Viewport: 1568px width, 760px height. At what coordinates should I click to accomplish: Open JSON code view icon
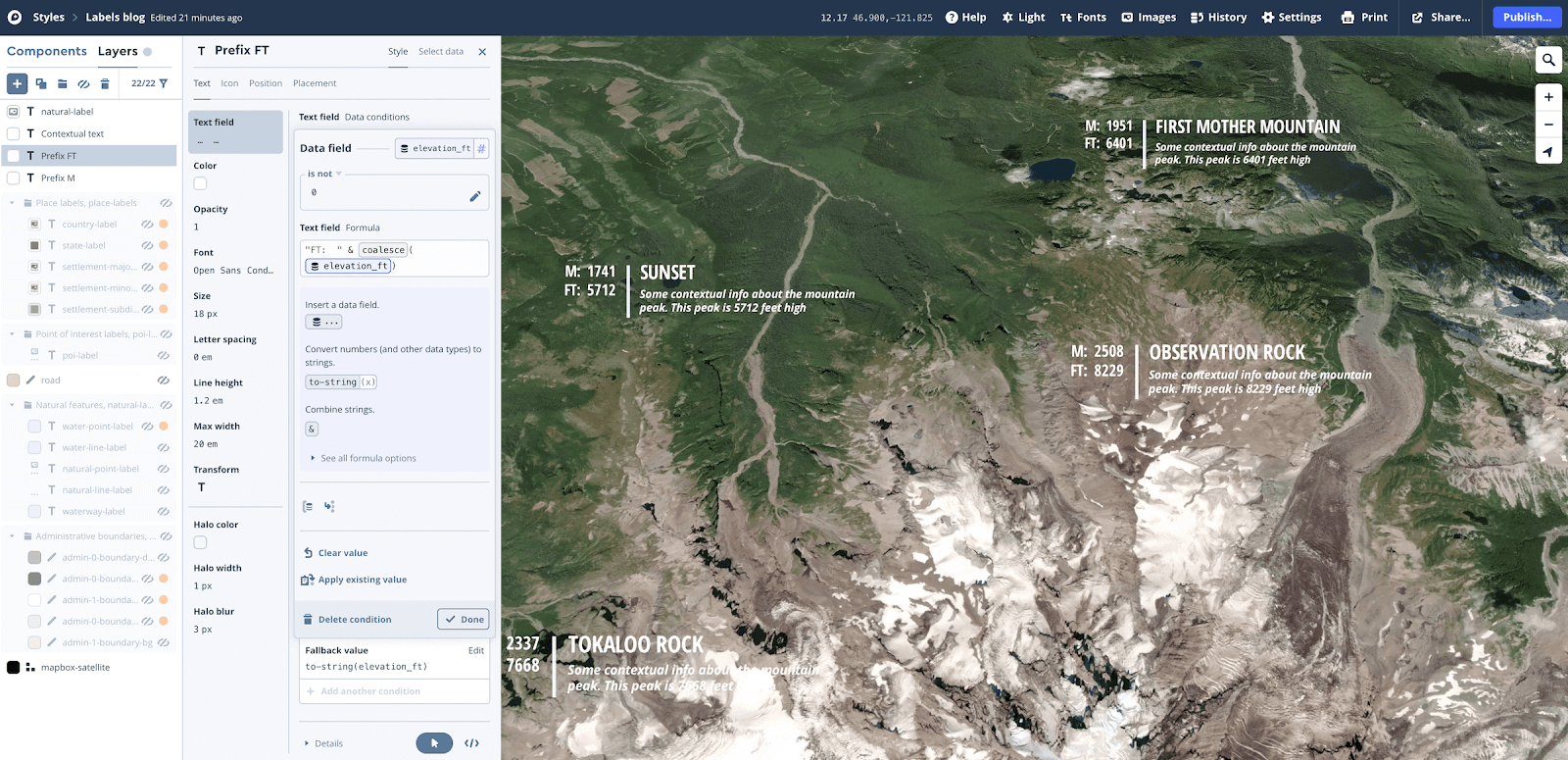pyautogui.click(x=471, y=743)
